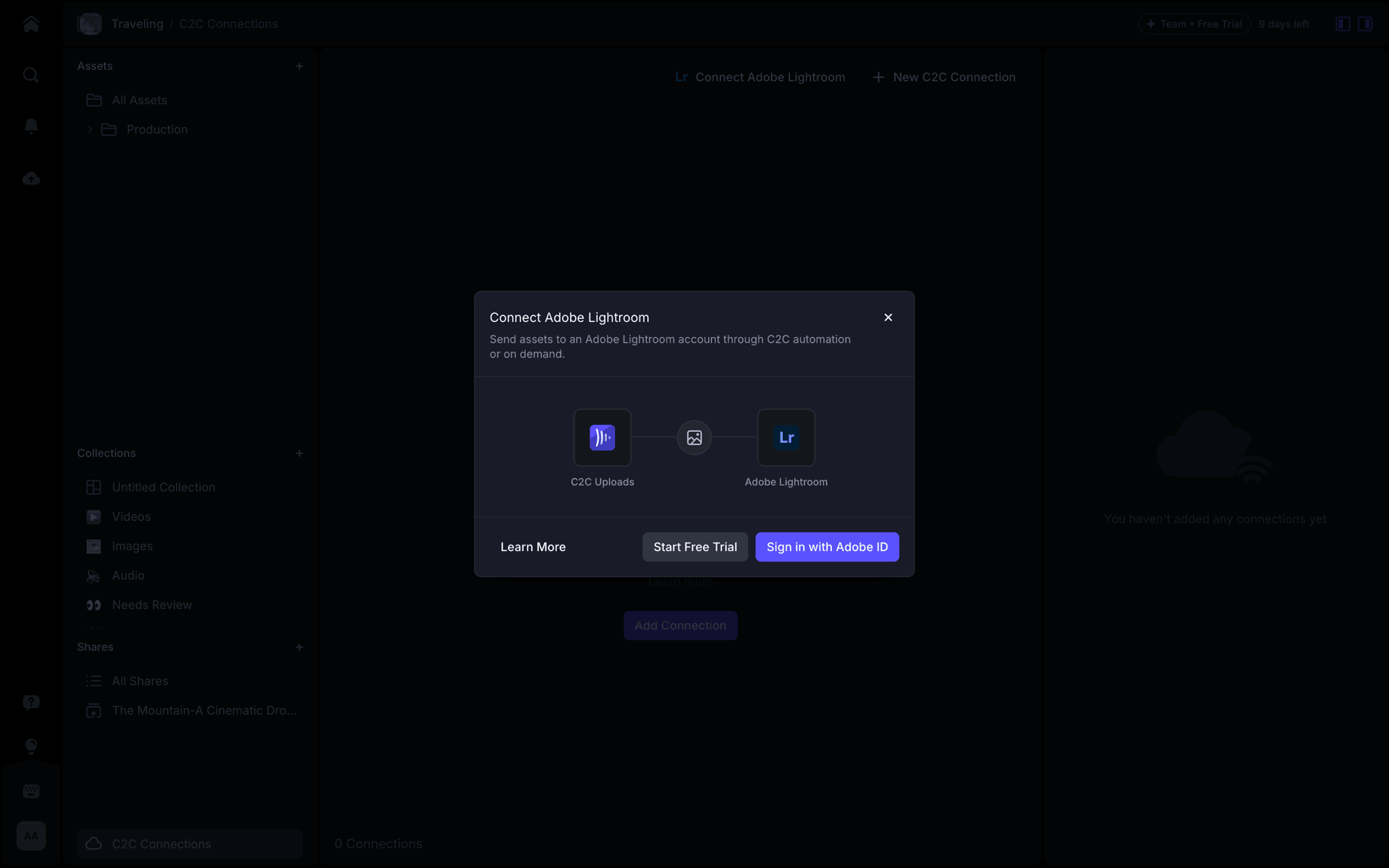Click the Traveling project thumbnail
This screenshot has height=868, width=1389.
pyautogui.click(x=90, y=24)
